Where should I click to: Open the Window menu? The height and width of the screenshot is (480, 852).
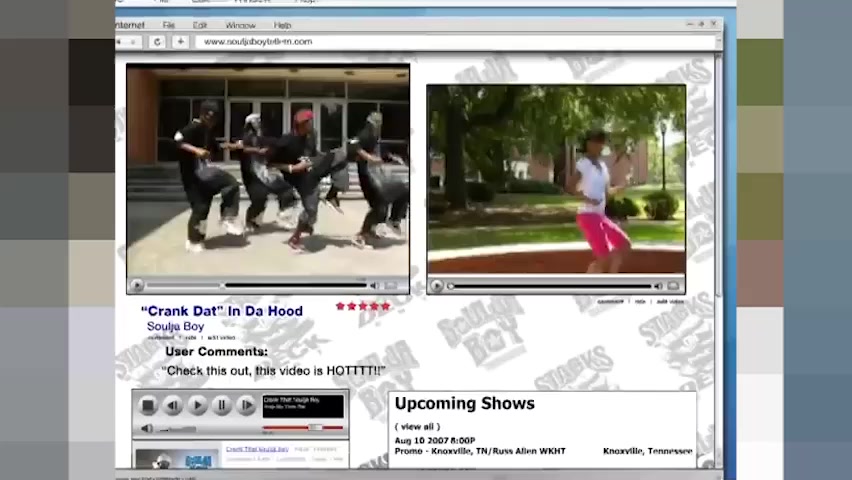[x=240, y=25]
